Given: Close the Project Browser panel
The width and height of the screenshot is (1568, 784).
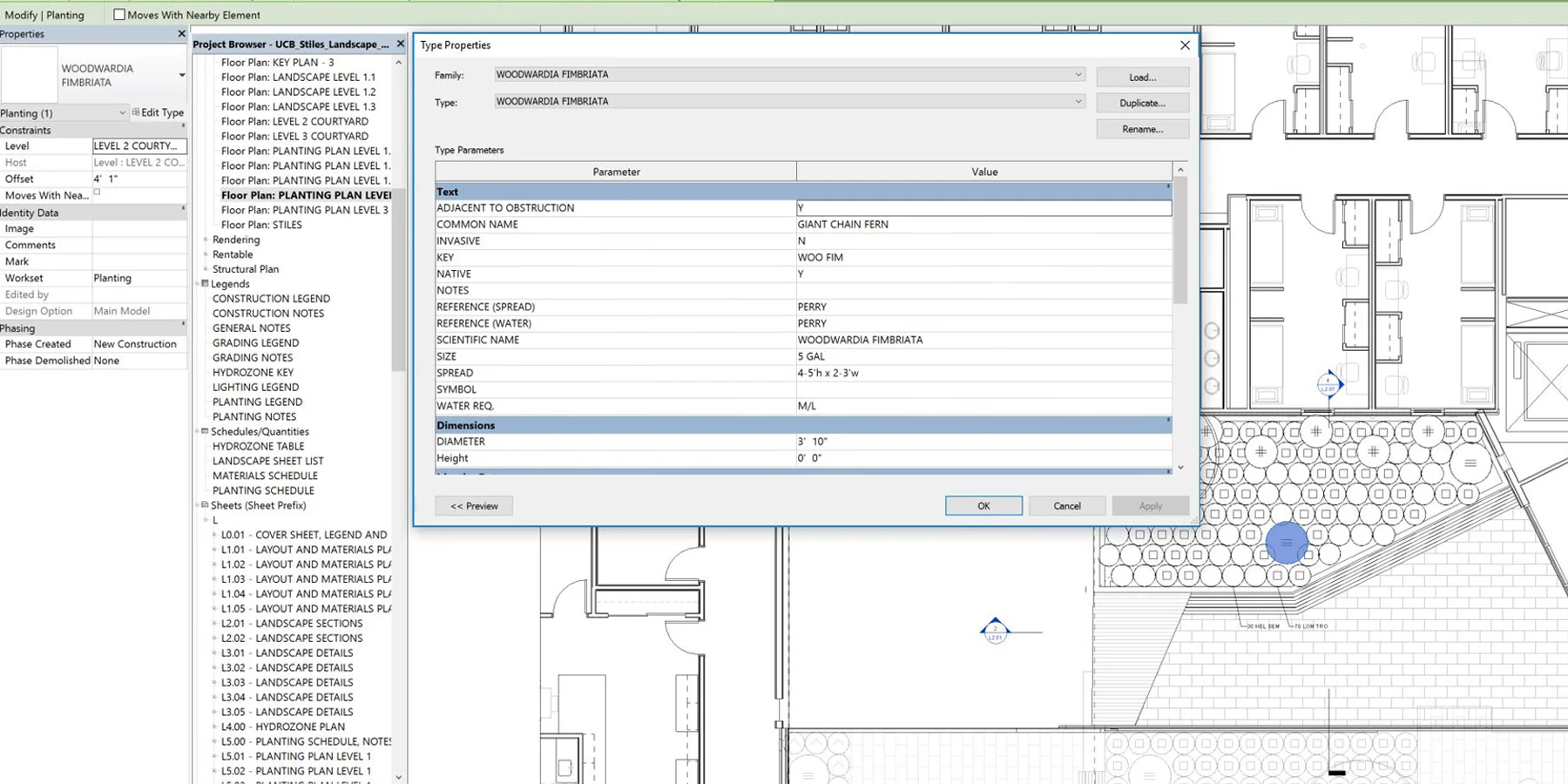Looking at the screenshot, I should [400, 44].
